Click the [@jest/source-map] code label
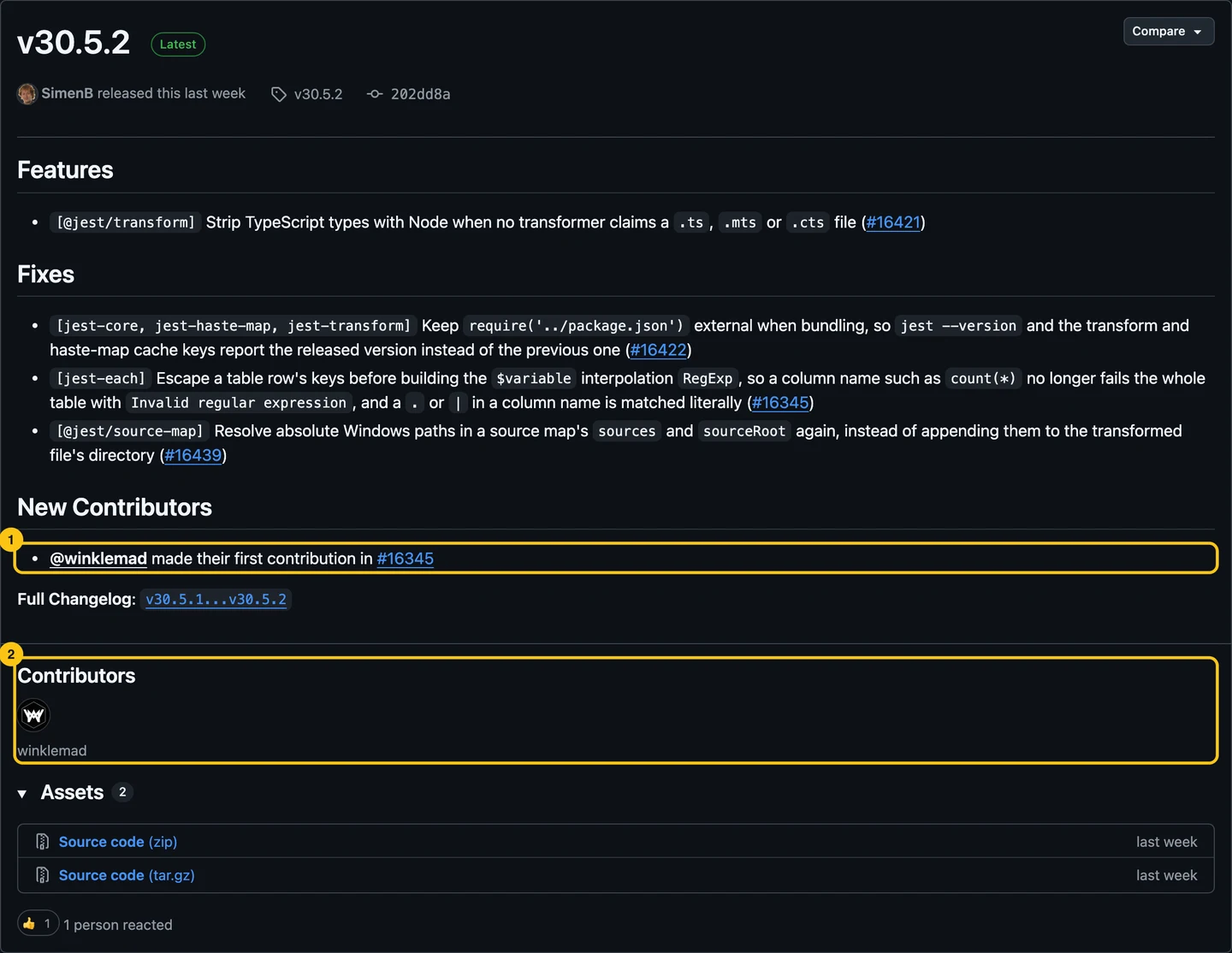 point(130,431)
